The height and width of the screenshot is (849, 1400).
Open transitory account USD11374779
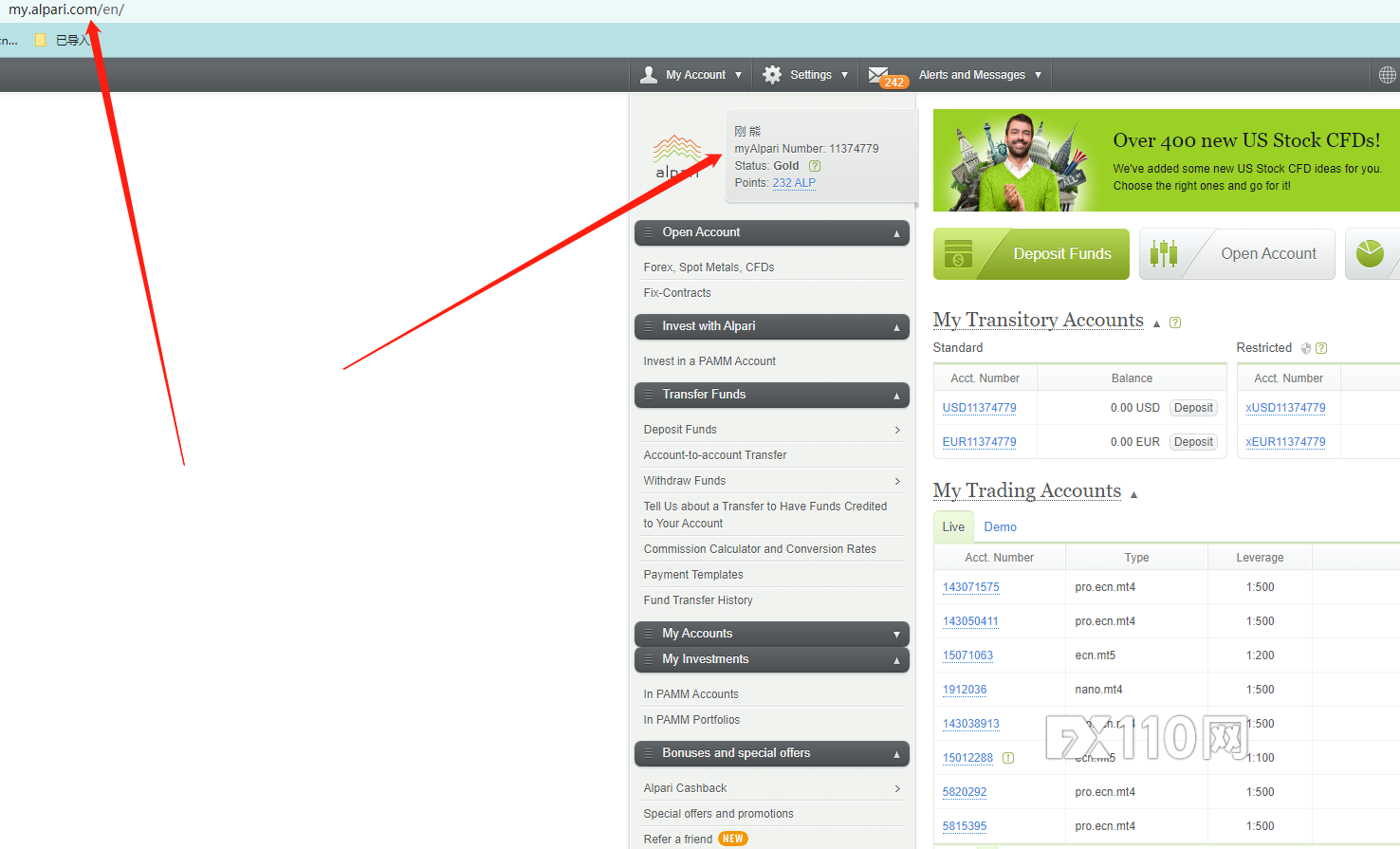click(x=979, y=408)
